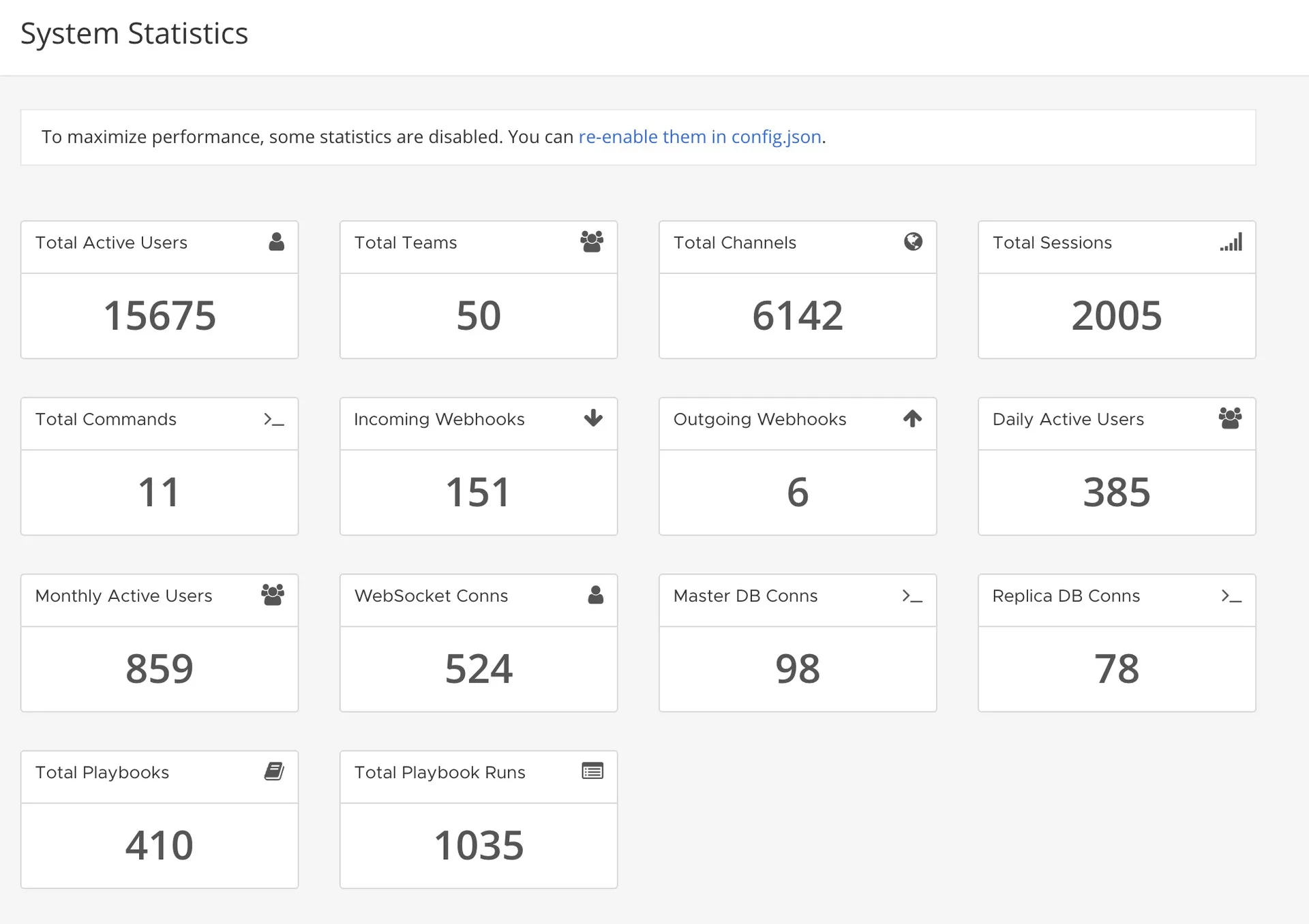The image size is (1309, 924).
Task: Click the user icon on WebSocket Conns card
Action: pyautogui.click(x=595, y=595)
